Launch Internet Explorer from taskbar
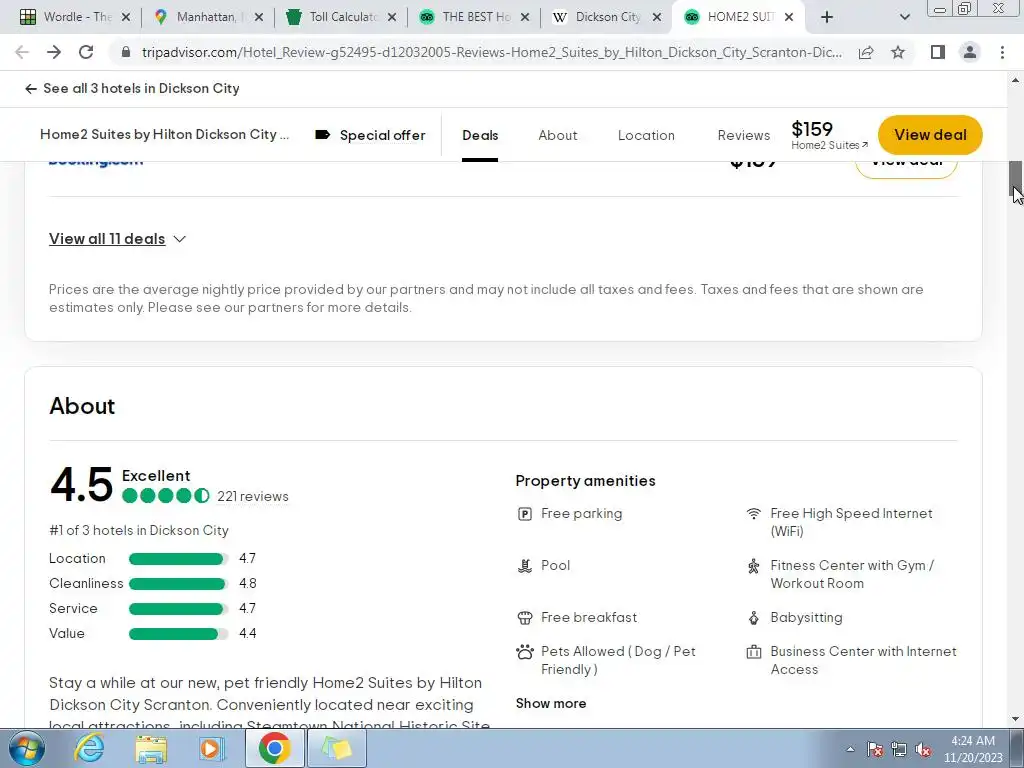The width and height of the screenshot is (1024, 768). click(x=89, y=748)
